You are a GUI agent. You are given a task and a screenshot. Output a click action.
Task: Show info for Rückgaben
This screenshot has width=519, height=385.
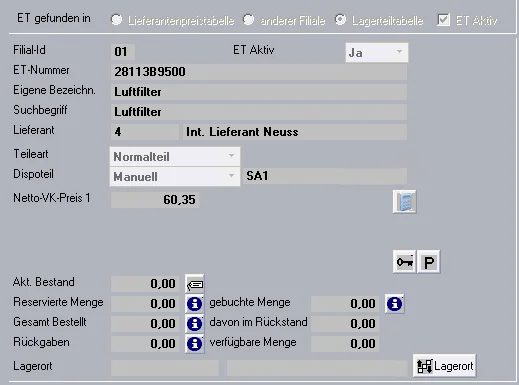click(195, 344)
